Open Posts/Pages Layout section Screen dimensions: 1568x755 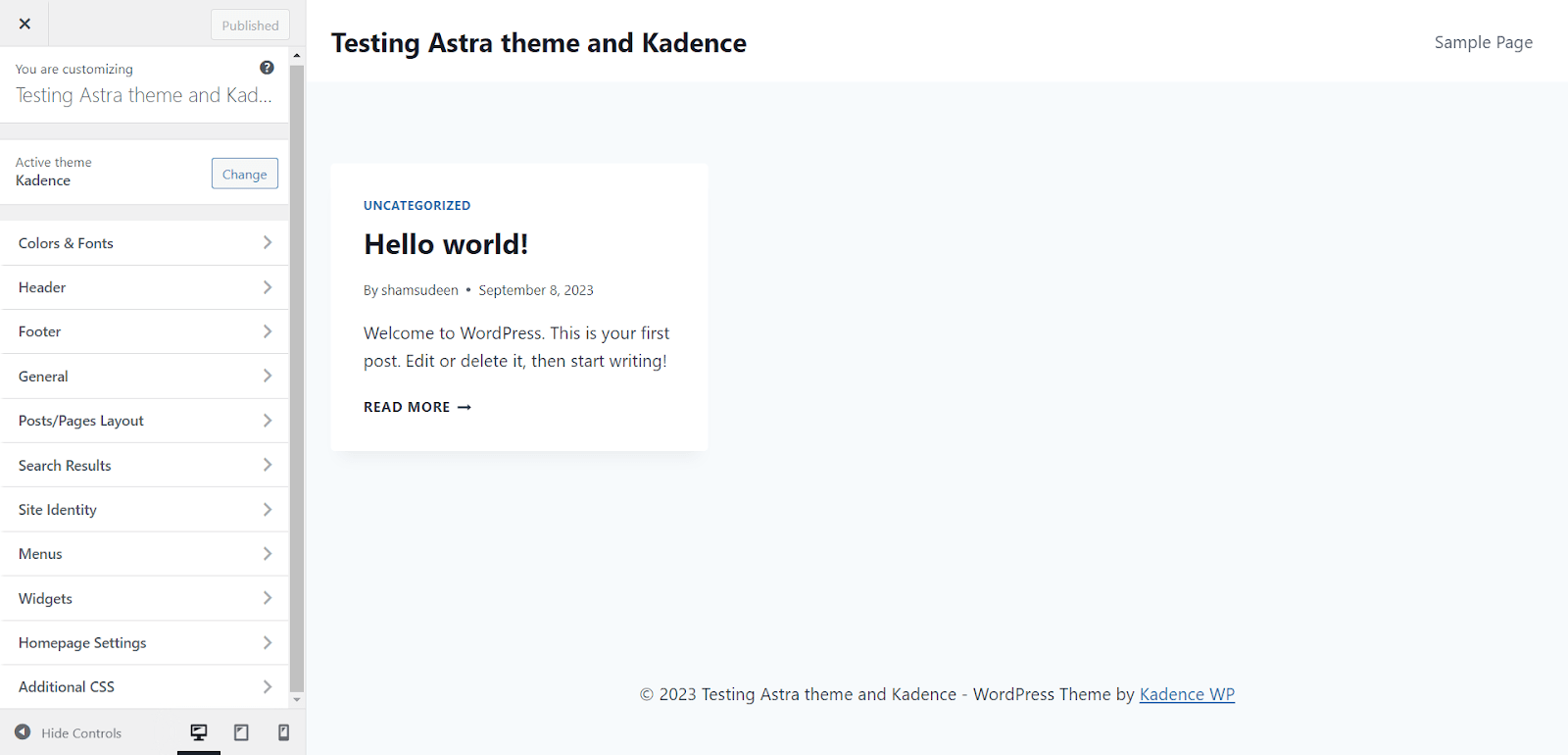tap(145, 421)
